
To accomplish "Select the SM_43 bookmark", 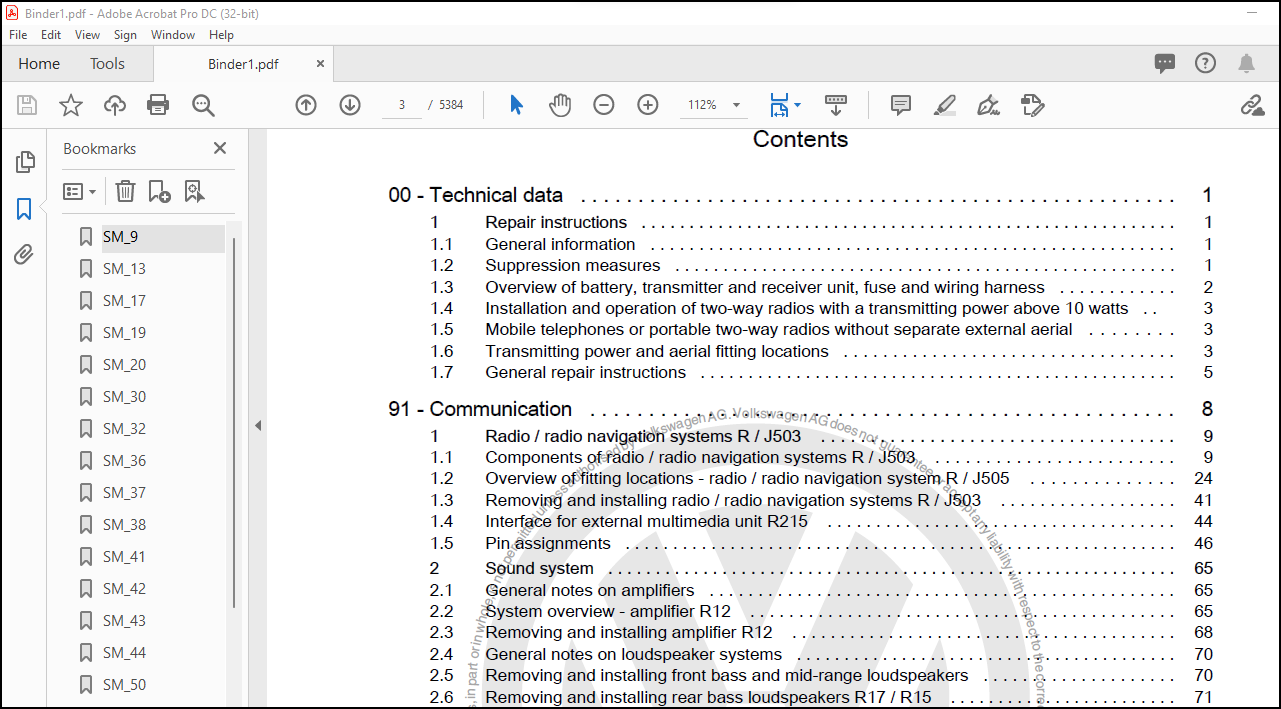I will [x=124, y=621].
